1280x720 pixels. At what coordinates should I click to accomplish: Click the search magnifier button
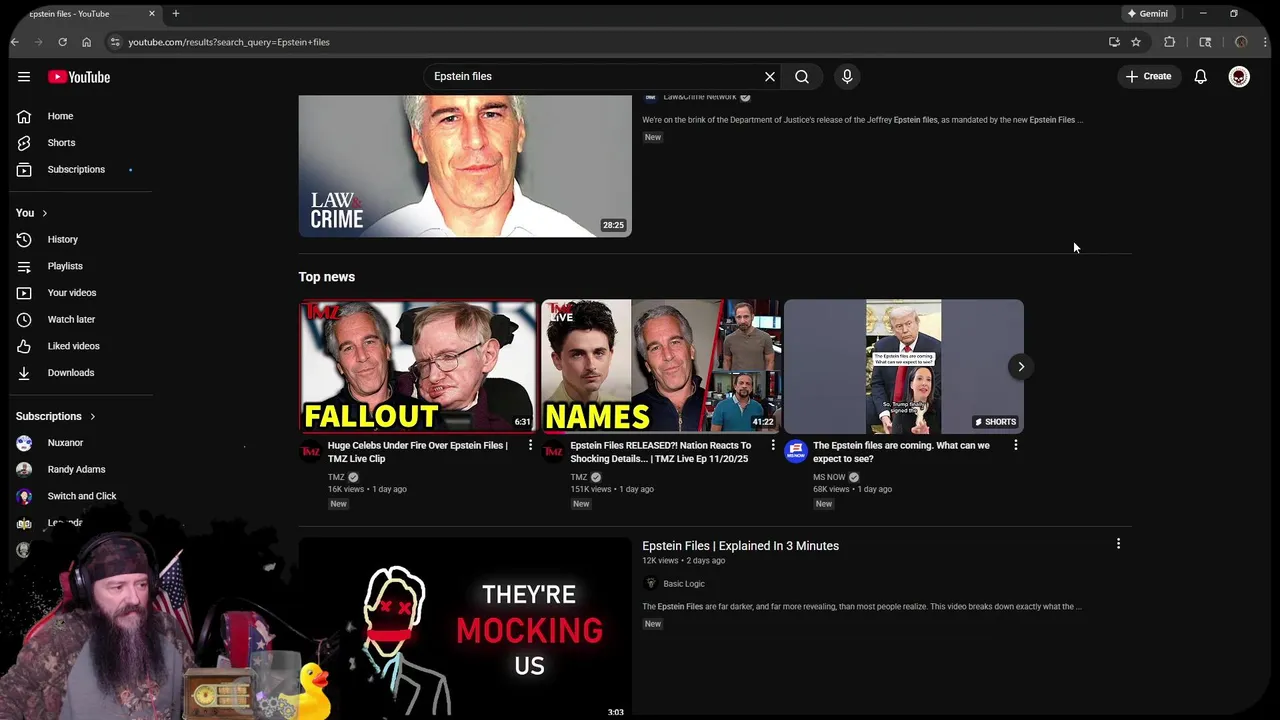(x=802, y=76)
